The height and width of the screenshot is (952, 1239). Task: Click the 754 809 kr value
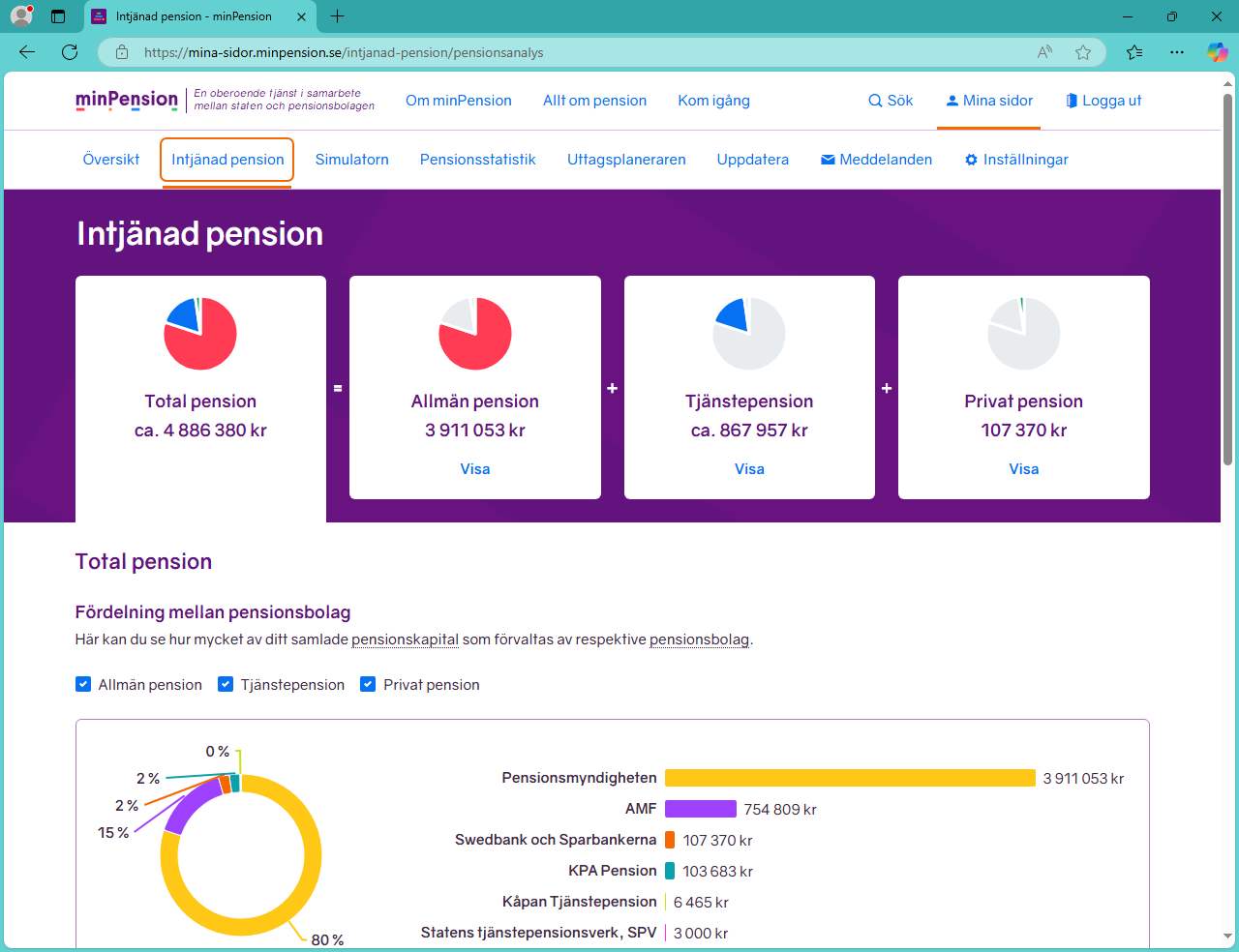pos(780,810)
